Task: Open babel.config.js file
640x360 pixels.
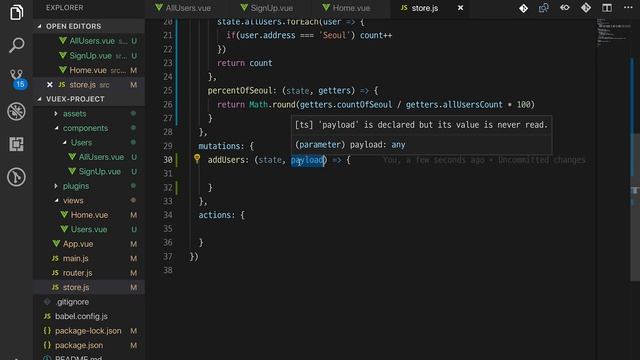Action: (81, 316)
